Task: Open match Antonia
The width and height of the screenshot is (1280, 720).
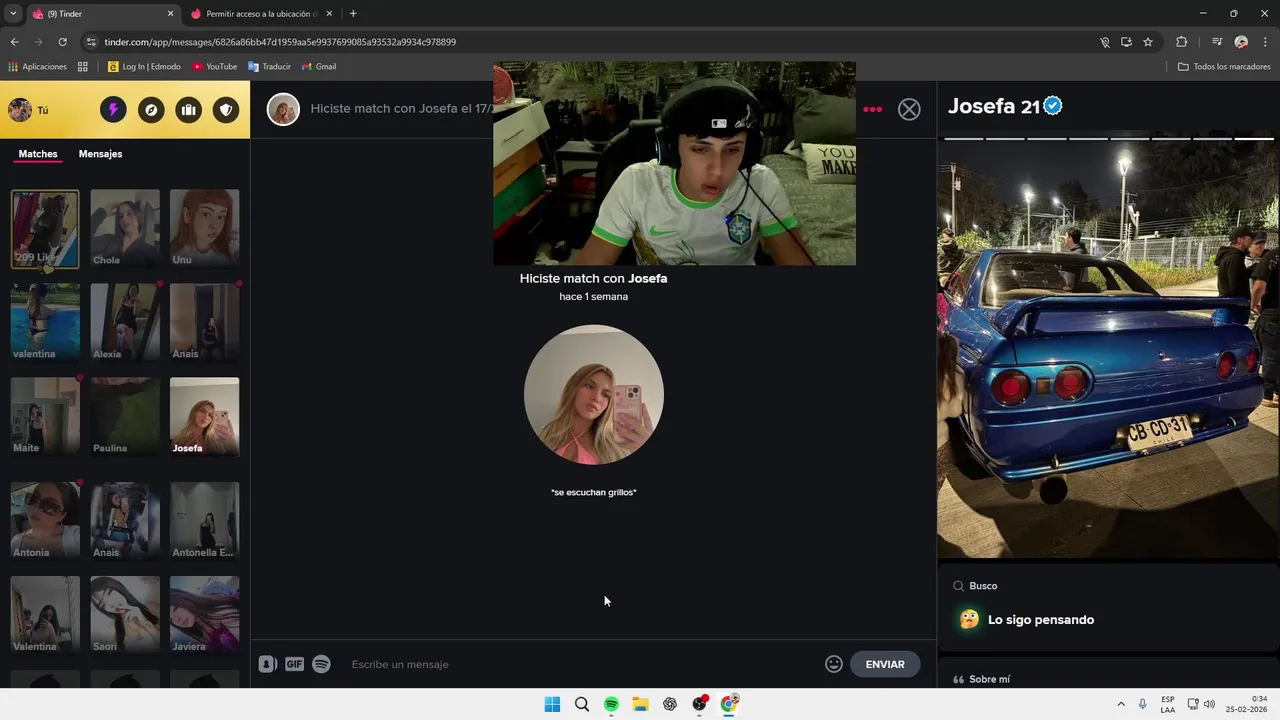Action: pos(45,521)
